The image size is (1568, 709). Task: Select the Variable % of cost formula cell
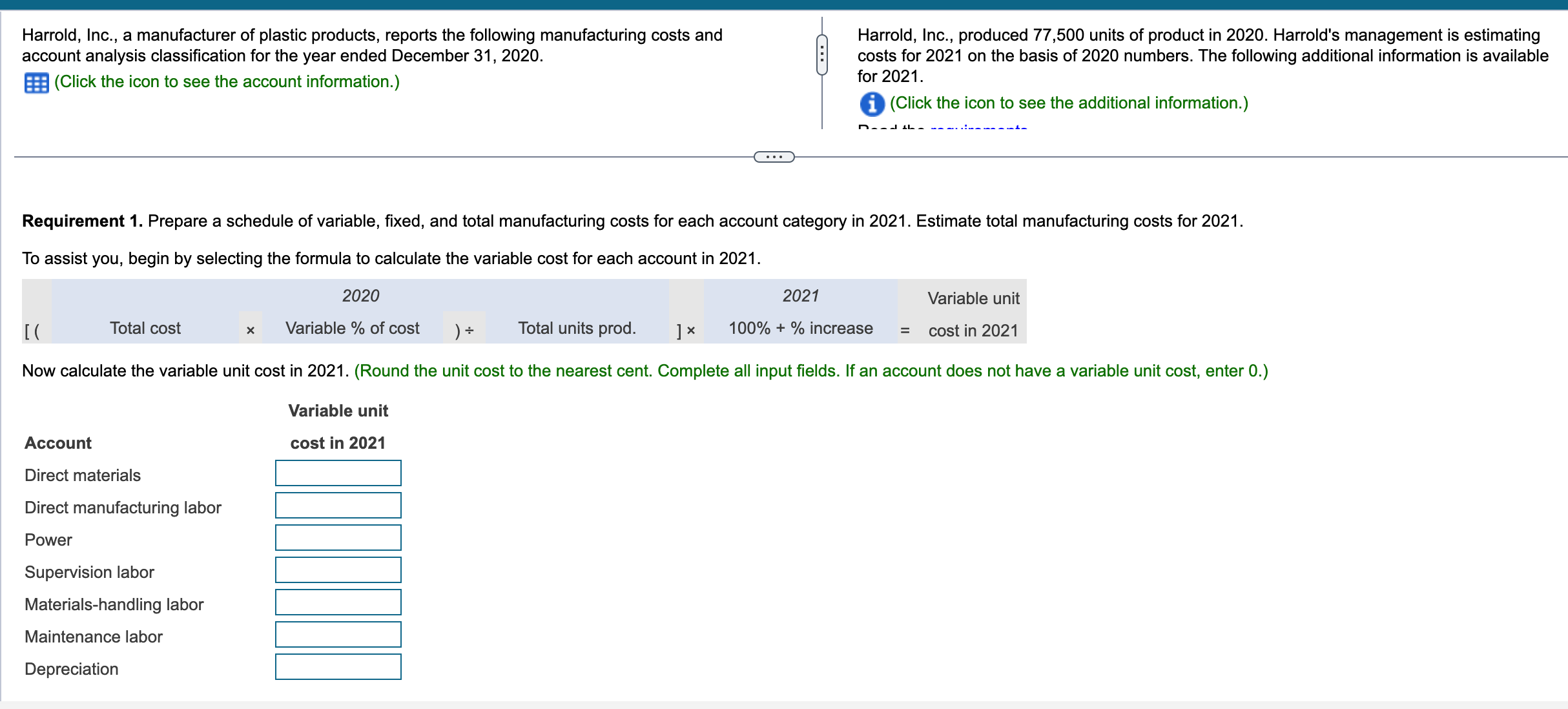(x=353, y=328)
